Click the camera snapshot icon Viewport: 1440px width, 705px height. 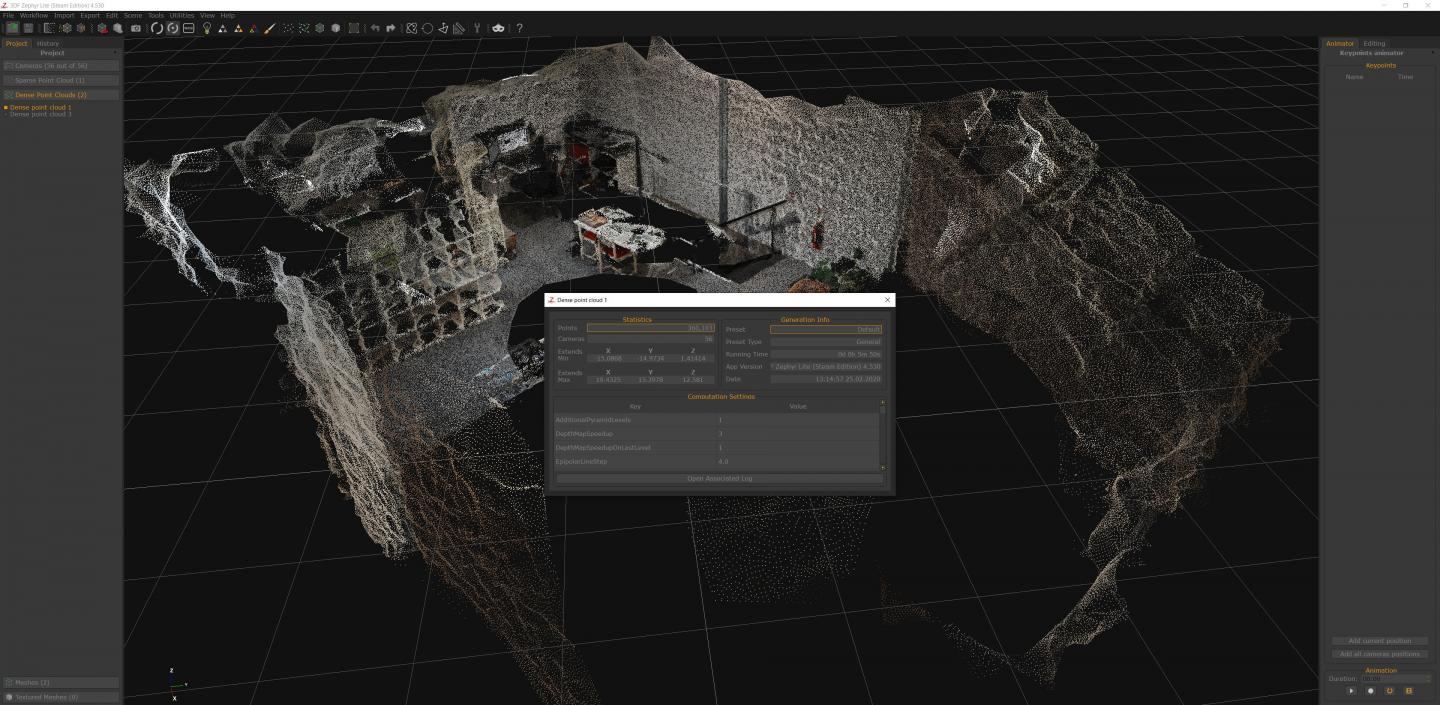coord(136,28)
